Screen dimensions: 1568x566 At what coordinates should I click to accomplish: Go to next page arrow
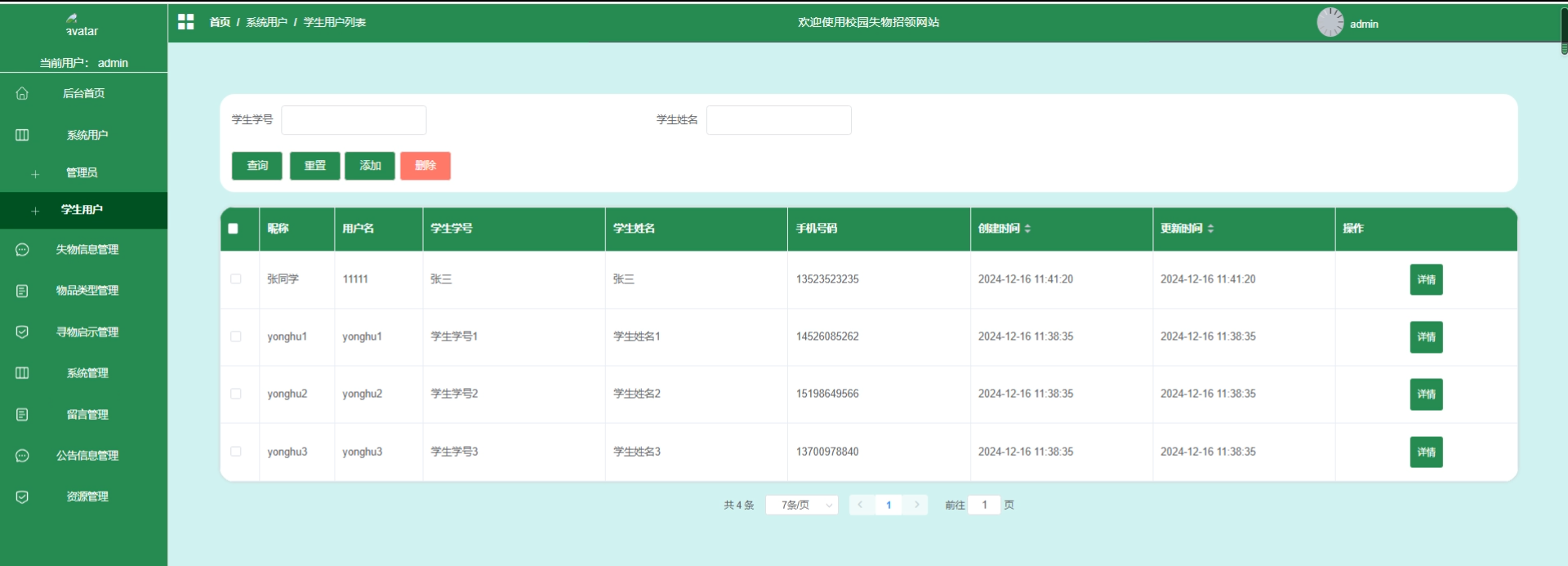pos(917,505)
